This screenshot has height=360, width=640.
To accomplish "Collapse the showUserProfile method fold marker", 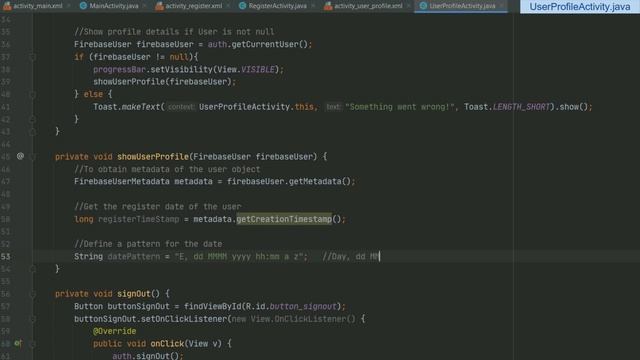I will pos(33,156).
